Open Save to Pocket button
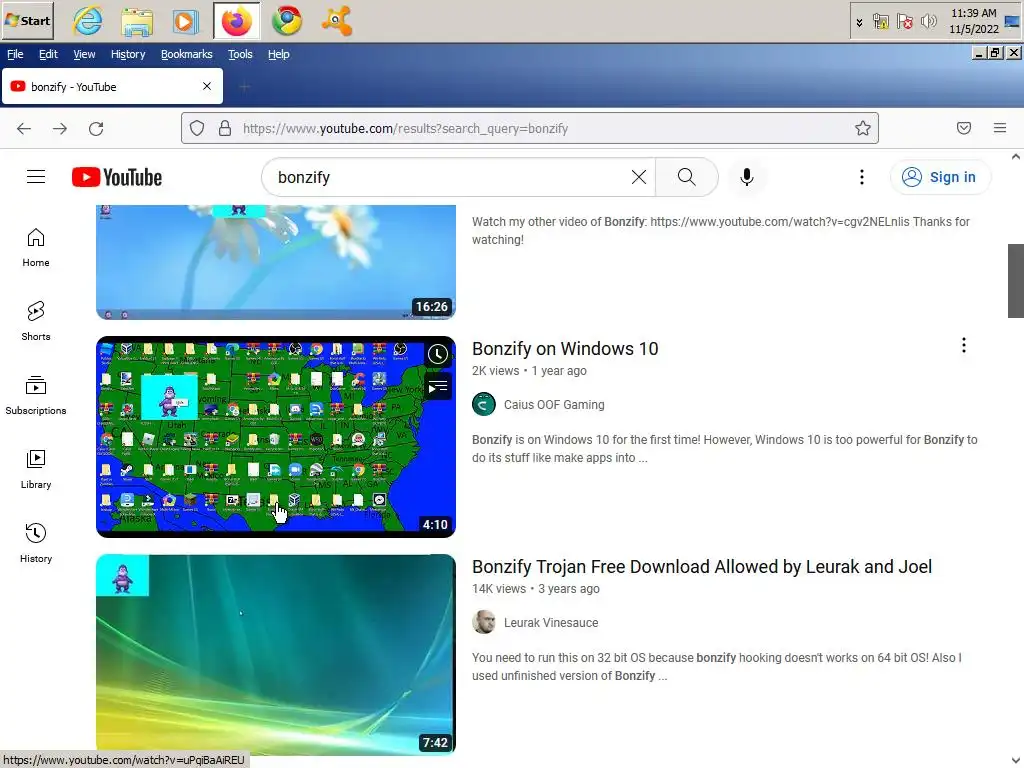1024x768 pixels. pos(963,129)
